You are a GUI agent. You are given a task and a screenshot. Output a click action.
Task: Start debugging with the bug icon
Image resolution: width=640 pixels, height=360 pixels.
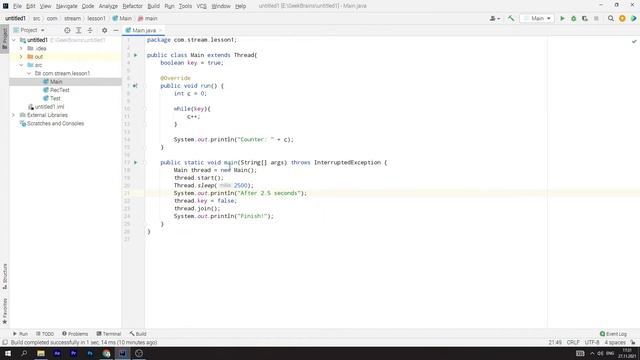[x=573, y=18]
